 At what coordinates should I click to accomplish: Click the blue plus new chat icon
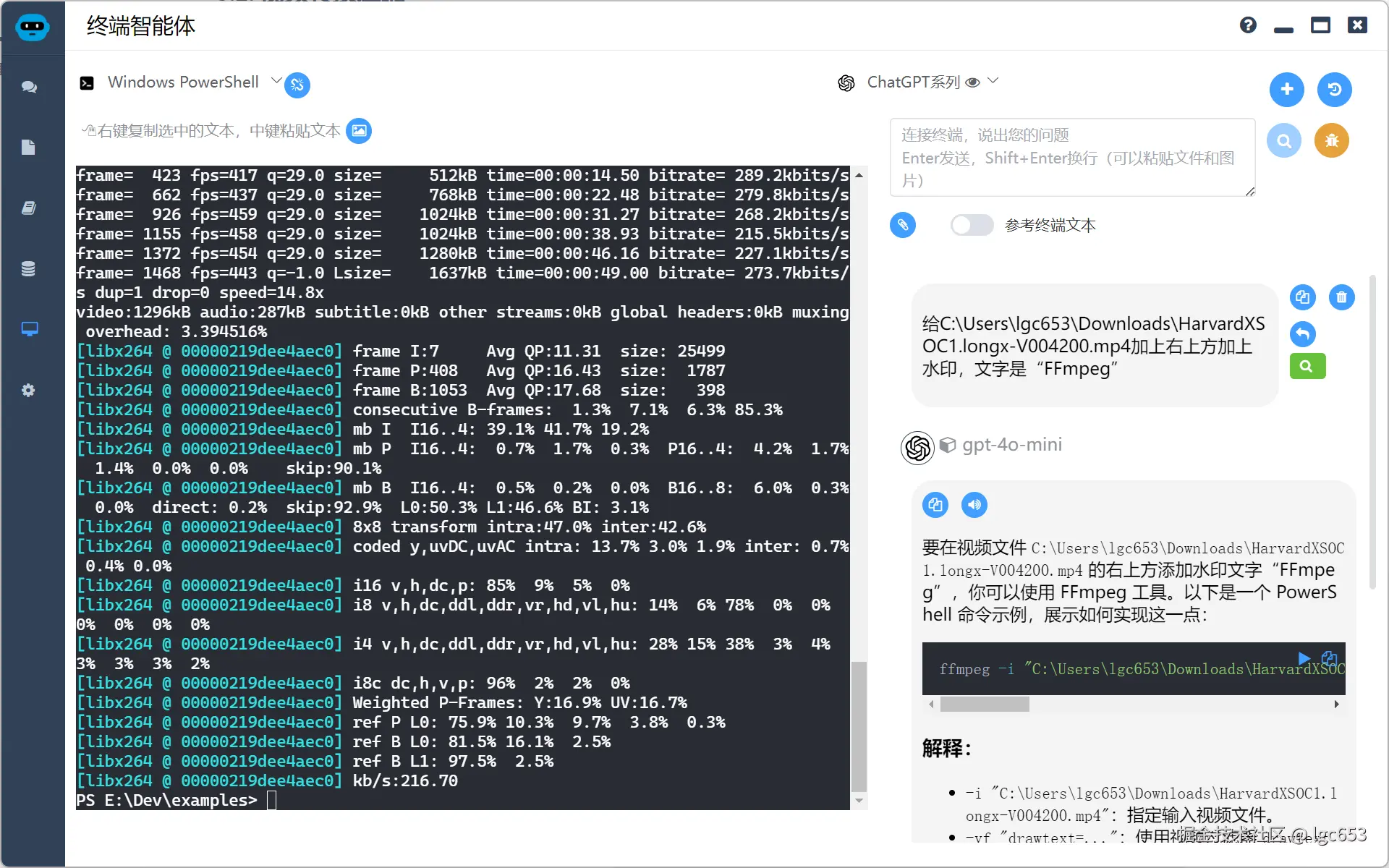(1286, 89)
